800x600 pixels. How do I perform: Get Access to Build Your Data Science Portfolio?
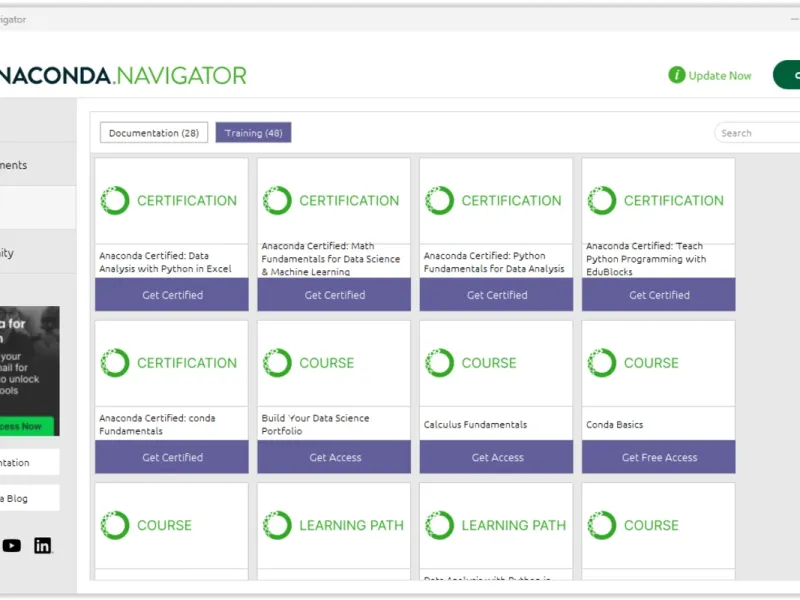click(x=334, y=457)
